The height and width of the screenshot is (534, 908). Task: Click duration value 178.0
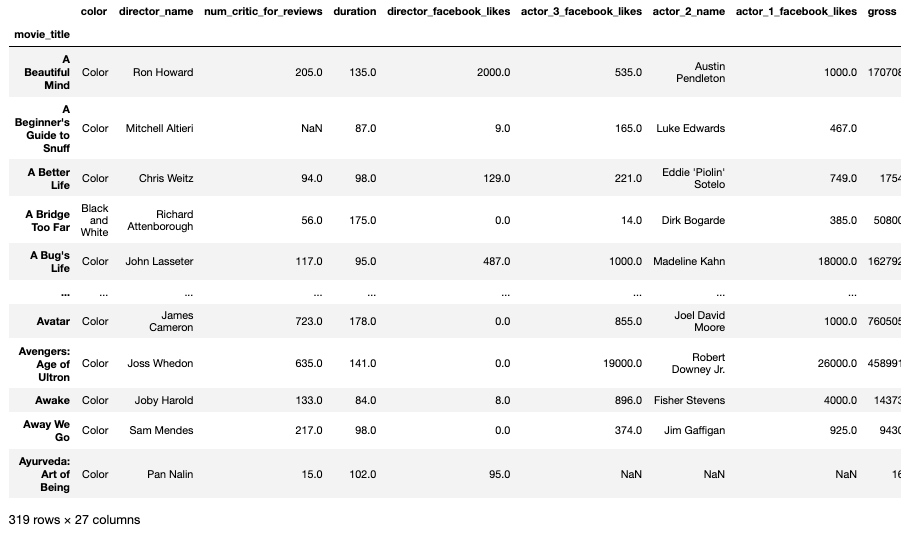[363, 321]
